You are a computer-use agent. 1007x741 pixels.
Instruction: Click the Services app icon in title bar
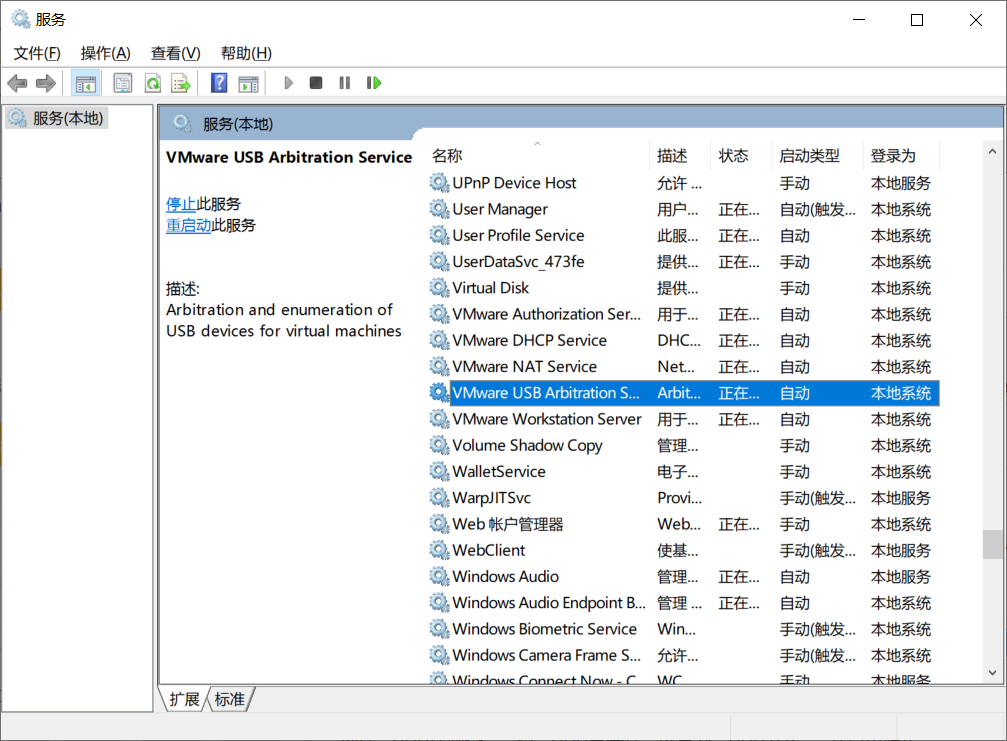click(21, 19)
